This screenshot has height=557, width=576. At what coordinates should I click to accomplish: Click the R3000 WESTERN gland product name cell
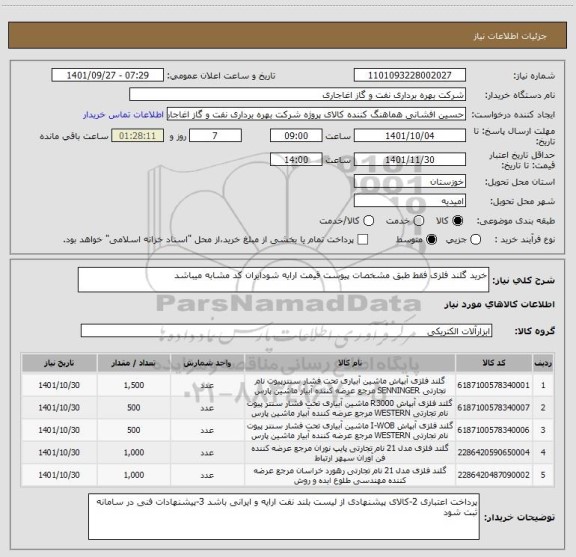[x=350, y=408]
